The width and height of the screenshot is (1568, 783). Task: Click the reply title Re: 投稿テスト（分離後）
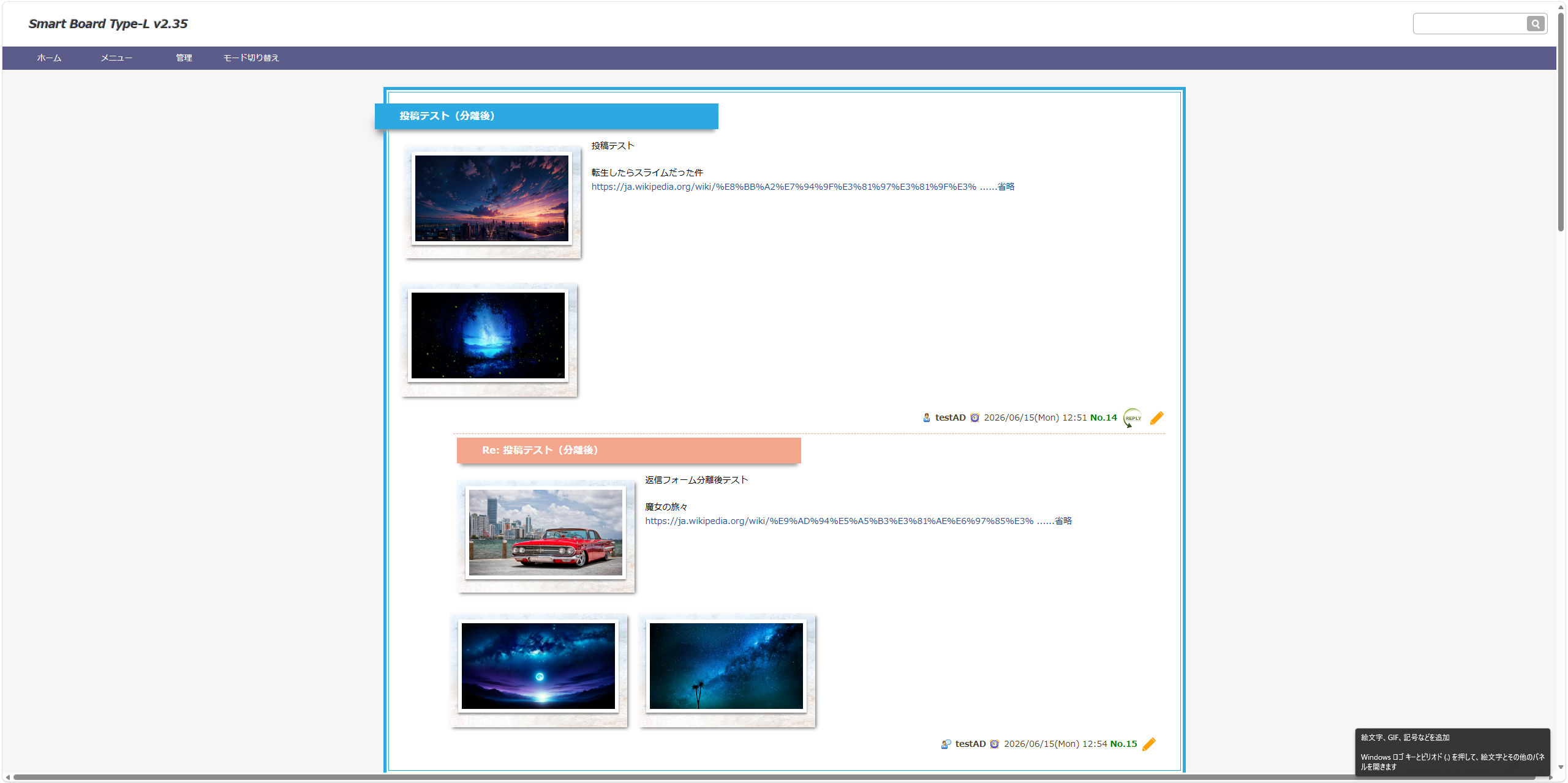click(540, 450)
